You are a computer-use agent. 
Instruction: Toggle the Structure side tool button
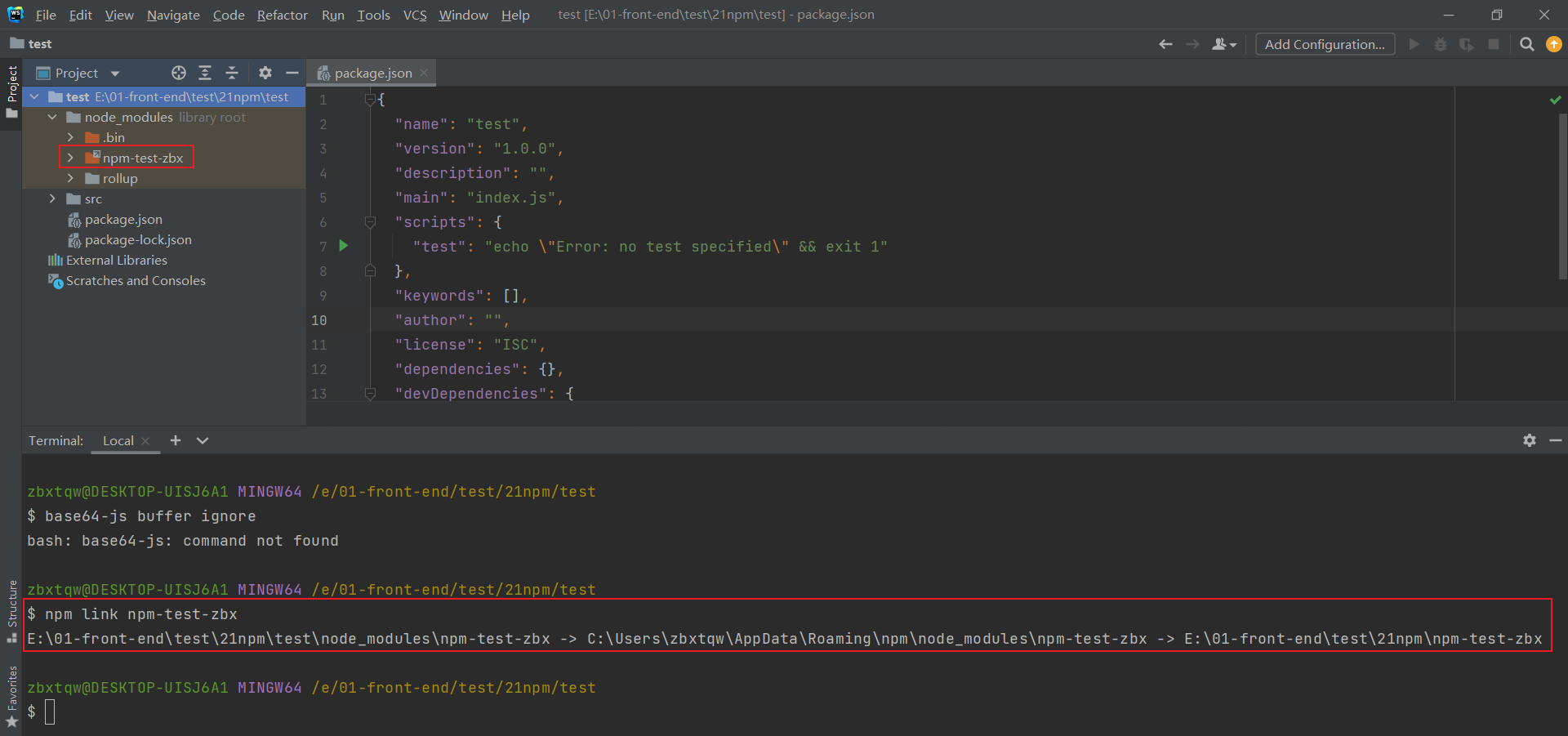pos(11,611)
